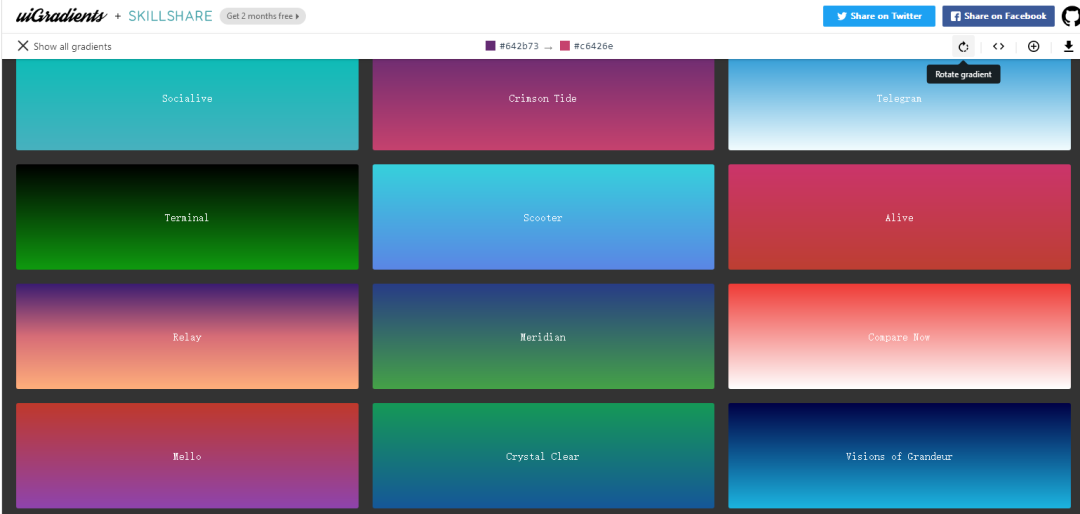The width and height of the screenshot is (1080, 514).
Task: Click the Add gradient plus icon
Action: [x=1033, y=46]
